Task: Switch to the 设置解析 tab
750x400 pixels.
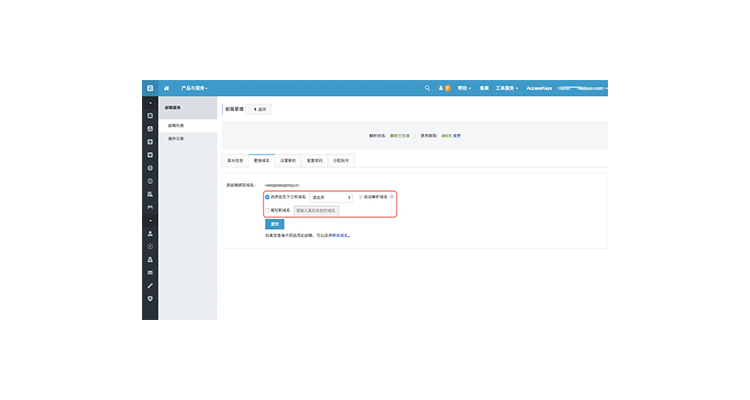Action: (288, 161)
